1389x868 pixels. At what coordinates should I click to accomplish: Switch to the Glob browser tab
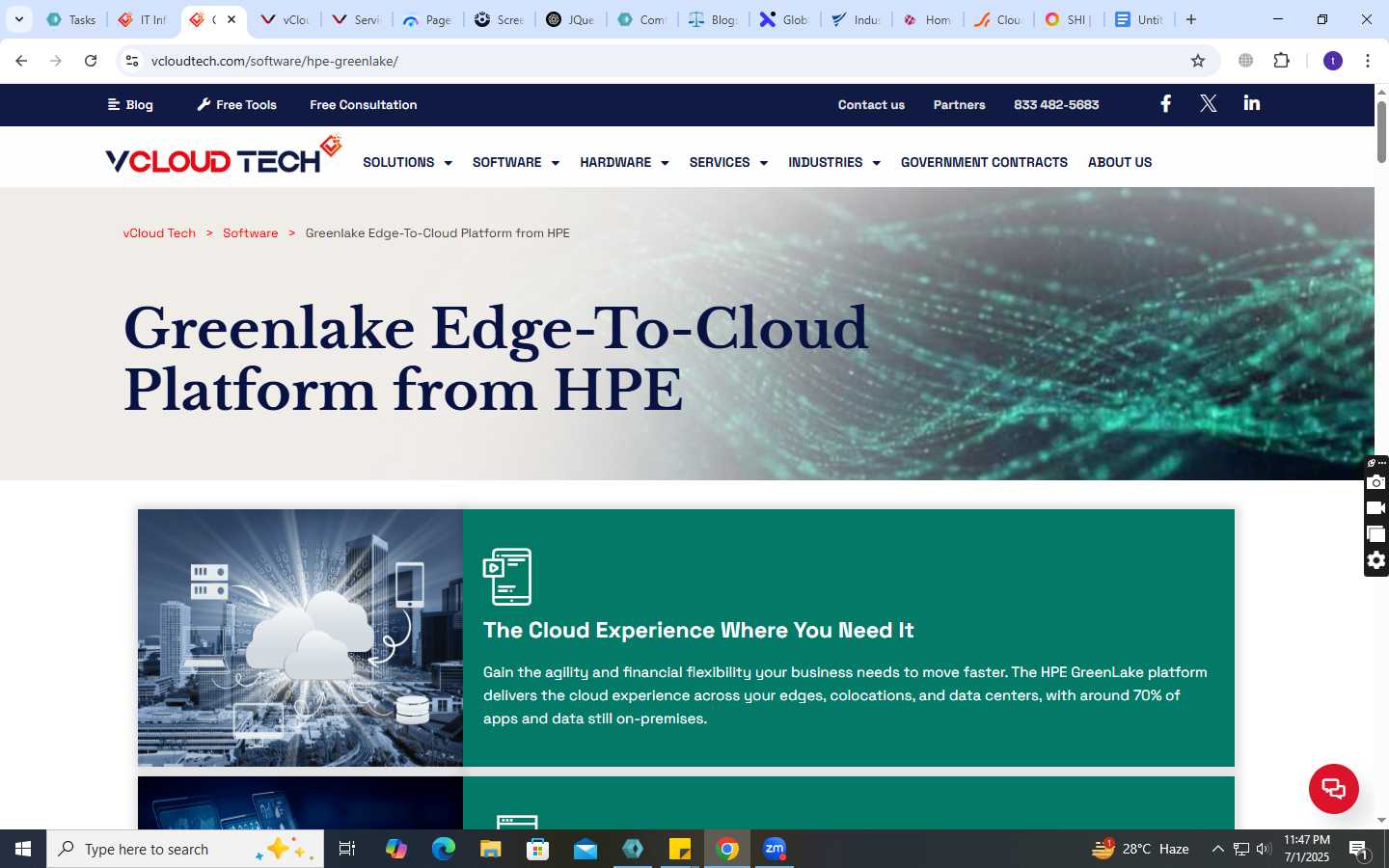(x=783, y=19)
